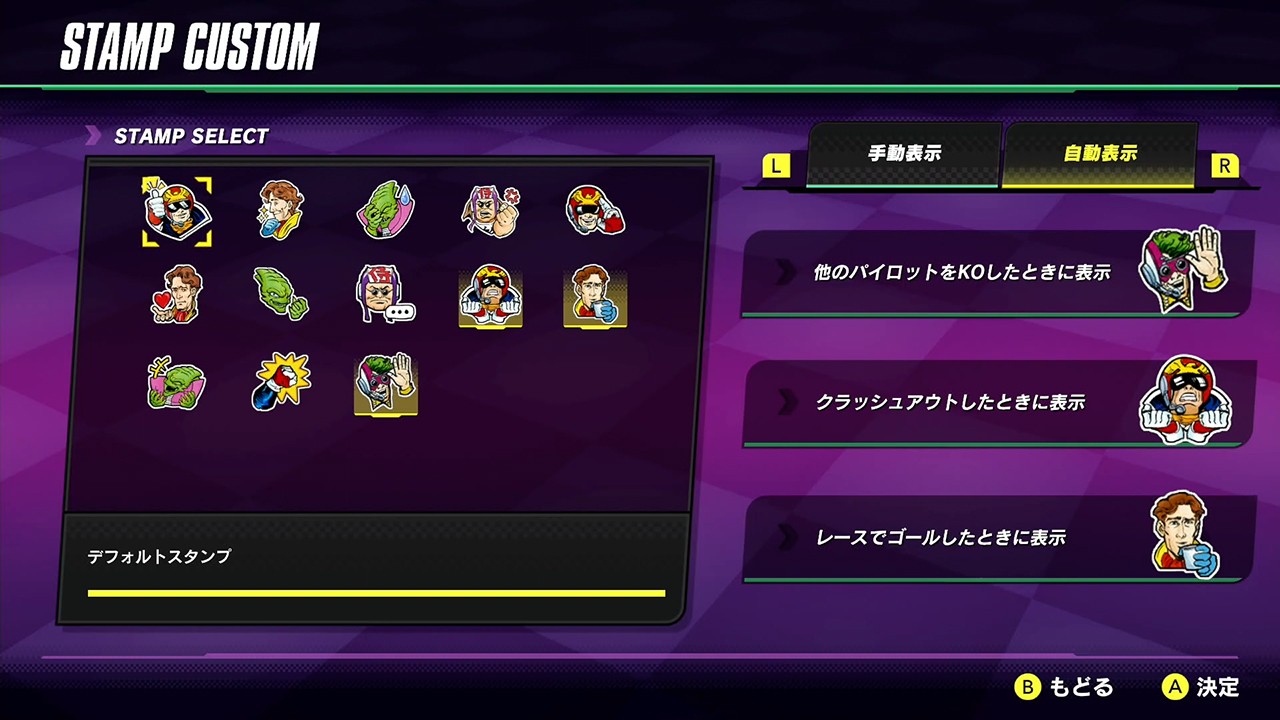Open the 他のパイロットをKOしたときに表示 slot

pos(997,272)
